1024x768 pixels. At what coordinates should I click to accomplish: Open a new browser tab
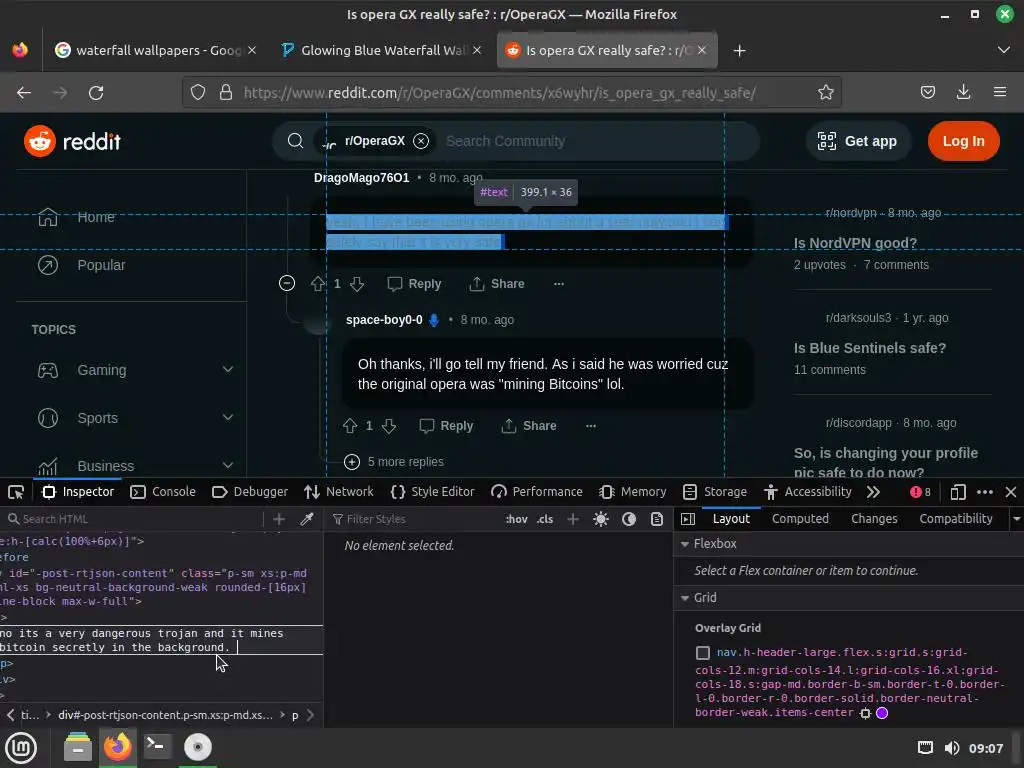(739, 50)
